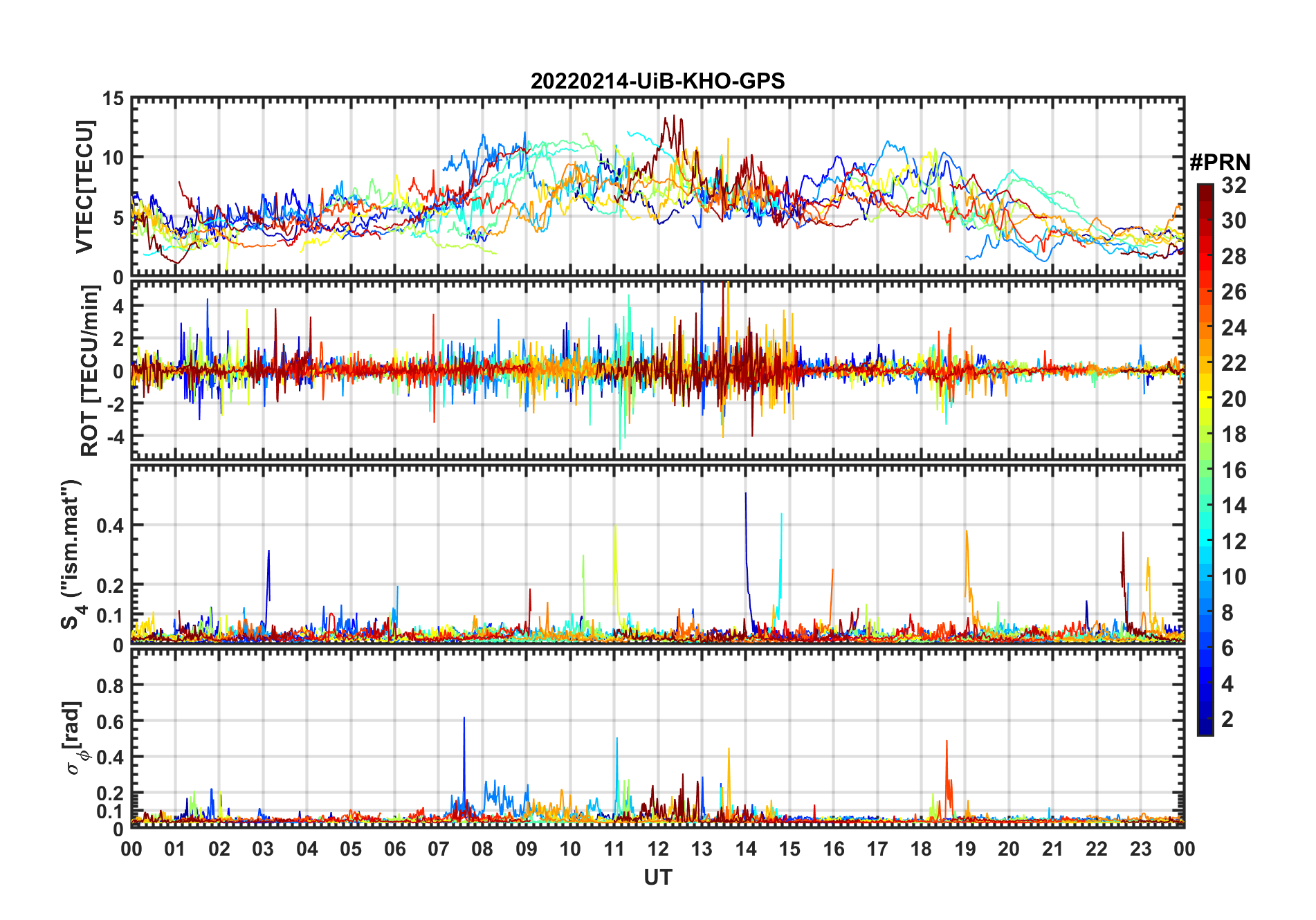1316x920 pixels.
Task: Select UT axis tick label "06"
Action: [x=394, y=849]
